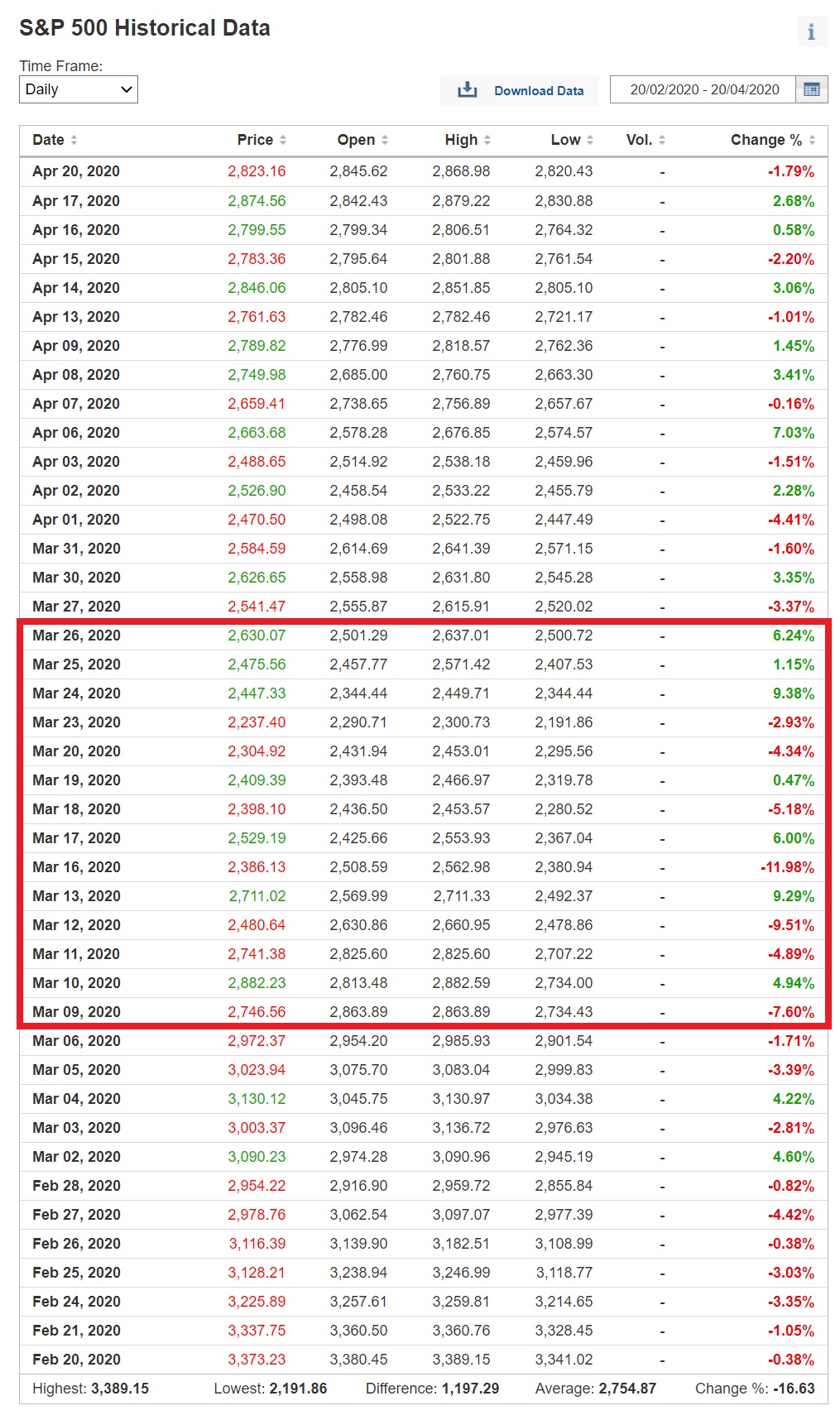Image resolution: width=840 pixels, height=1420 pixels.
Task: Select the high value 2,782.46
Action: [x=461, y=317]
